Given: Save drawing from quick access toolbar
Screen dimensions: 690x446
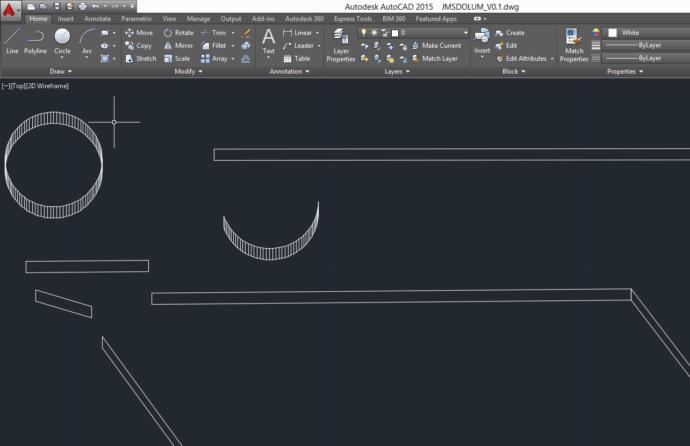Looking at the screenshot, I should pos(57,6).
